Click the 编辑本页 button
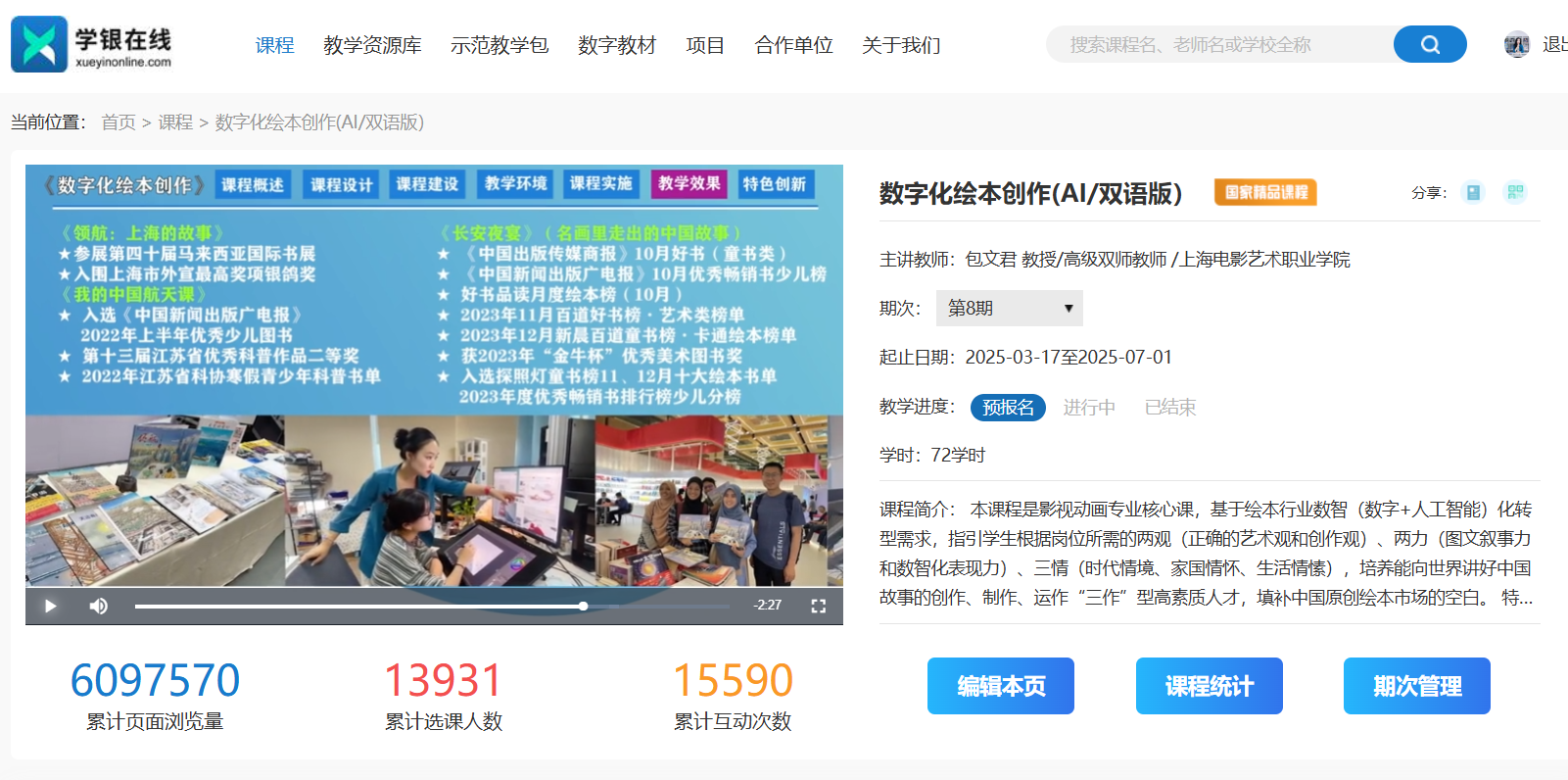 pyautogui.click(x=1001, y=686)
